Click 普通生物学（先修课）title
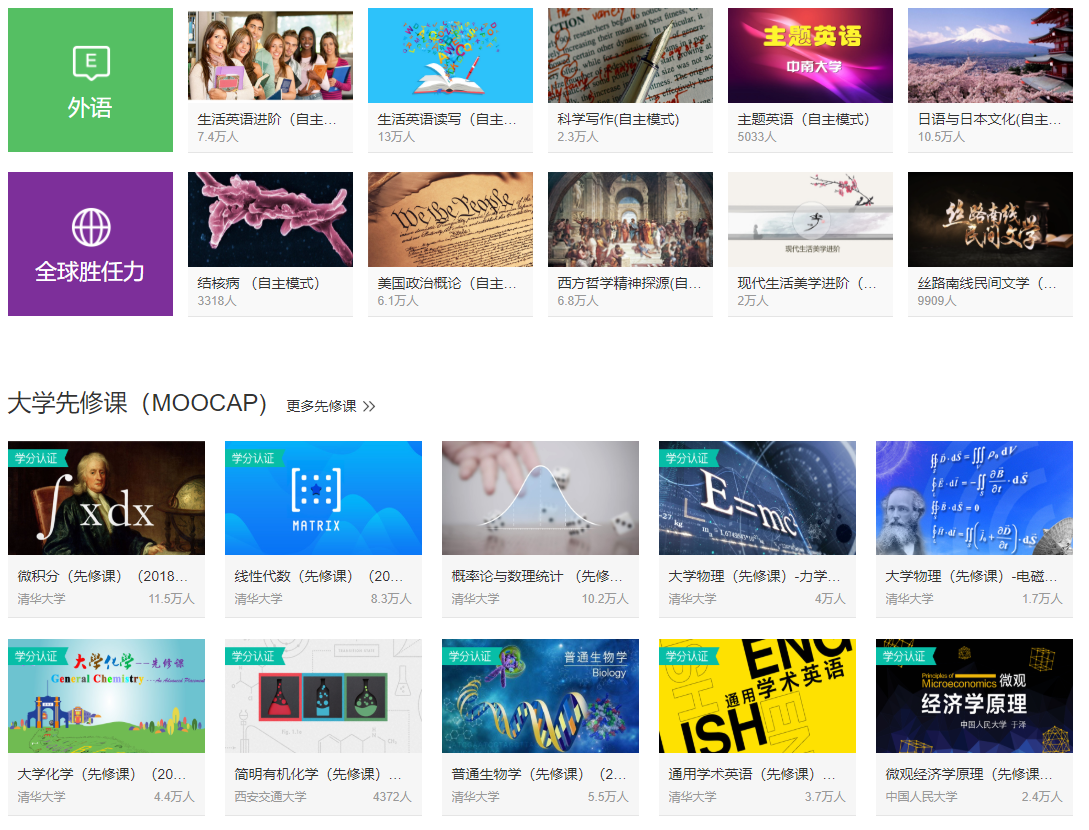This screenshot has height=830, width=1089. 539,774
